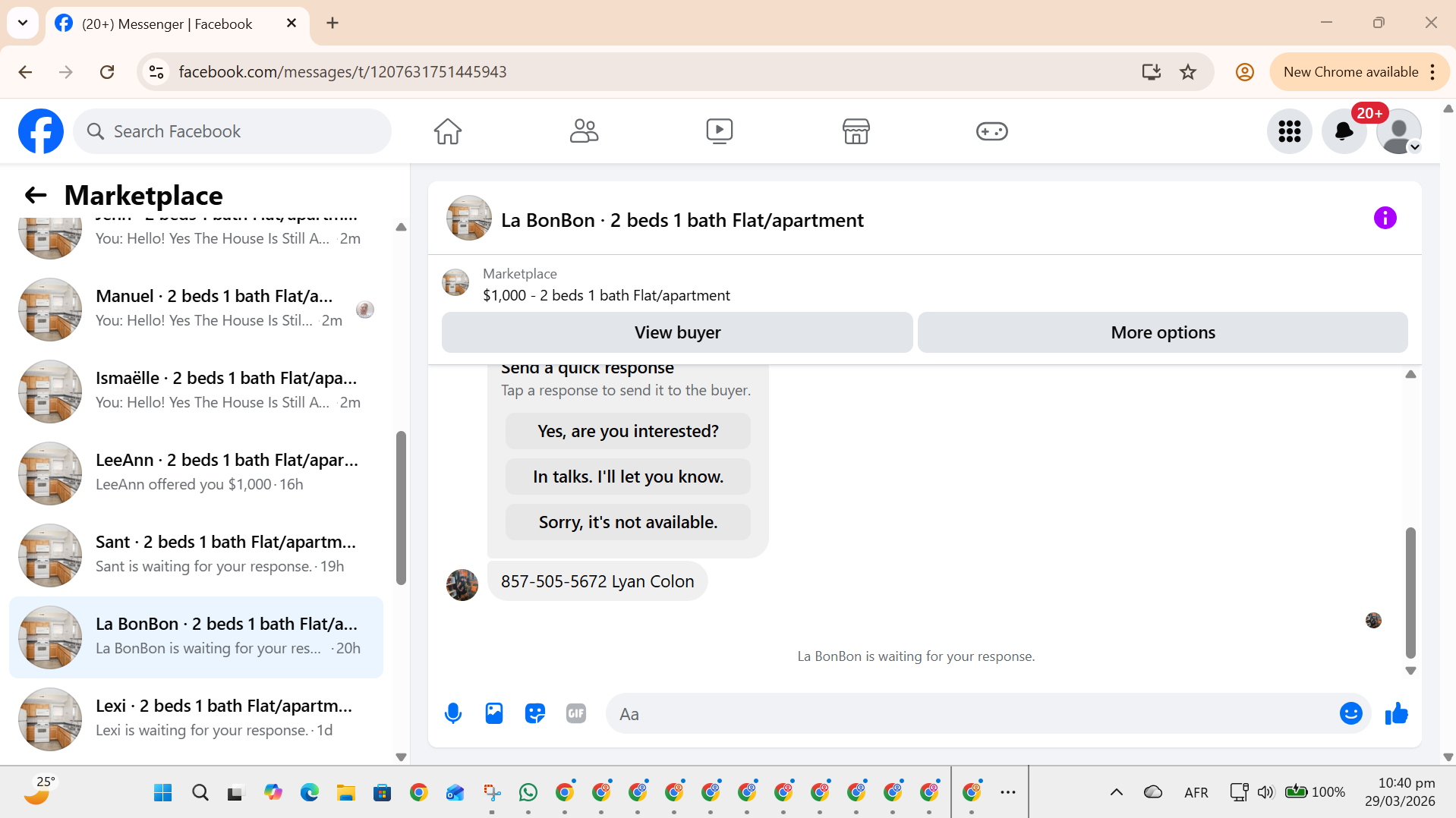The width and height of the screenshot is (1456, 818).
Task: Open the Gaming controller icon
Action: coord(991,131)
